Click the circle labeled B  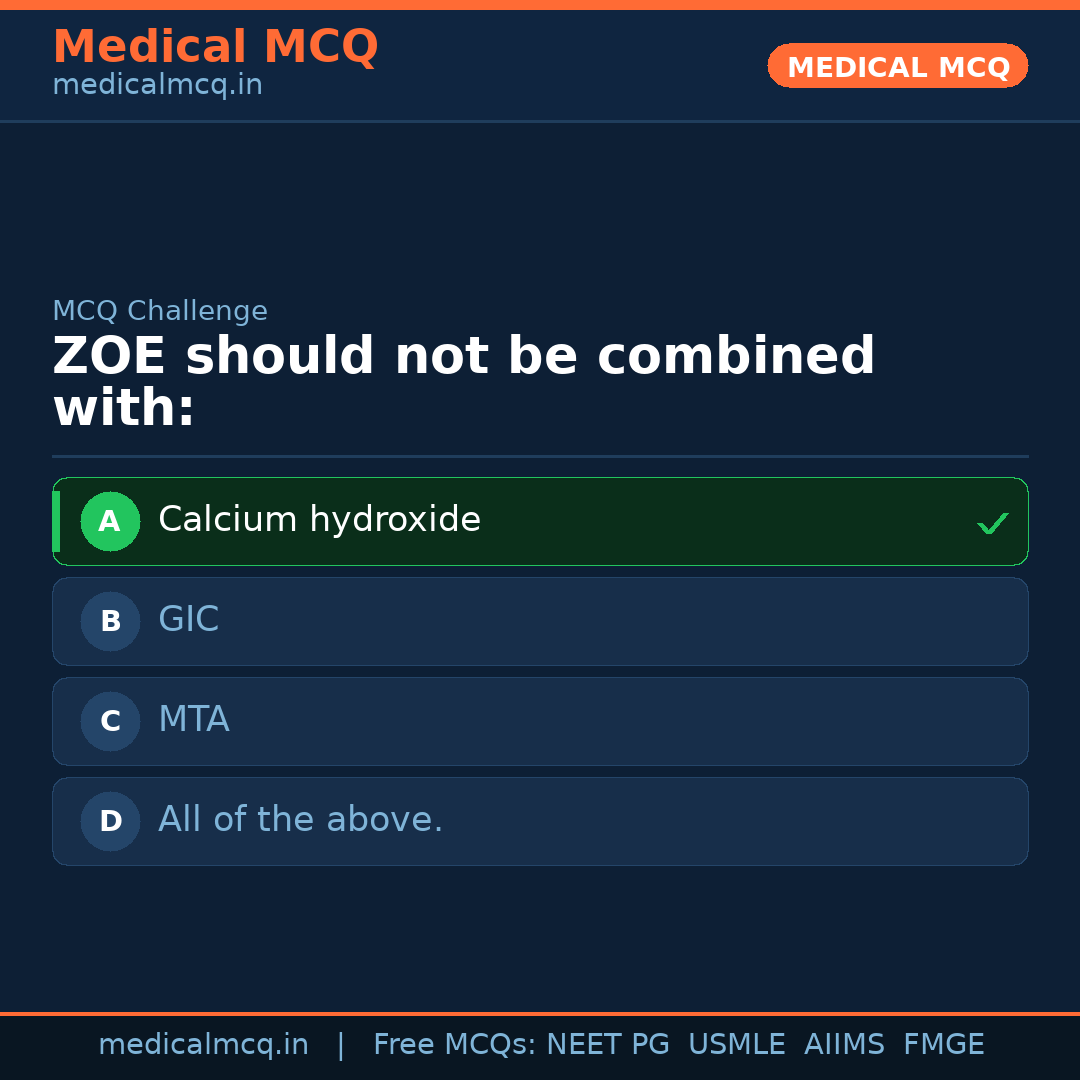pyautogui.click(x=110, y=621)
